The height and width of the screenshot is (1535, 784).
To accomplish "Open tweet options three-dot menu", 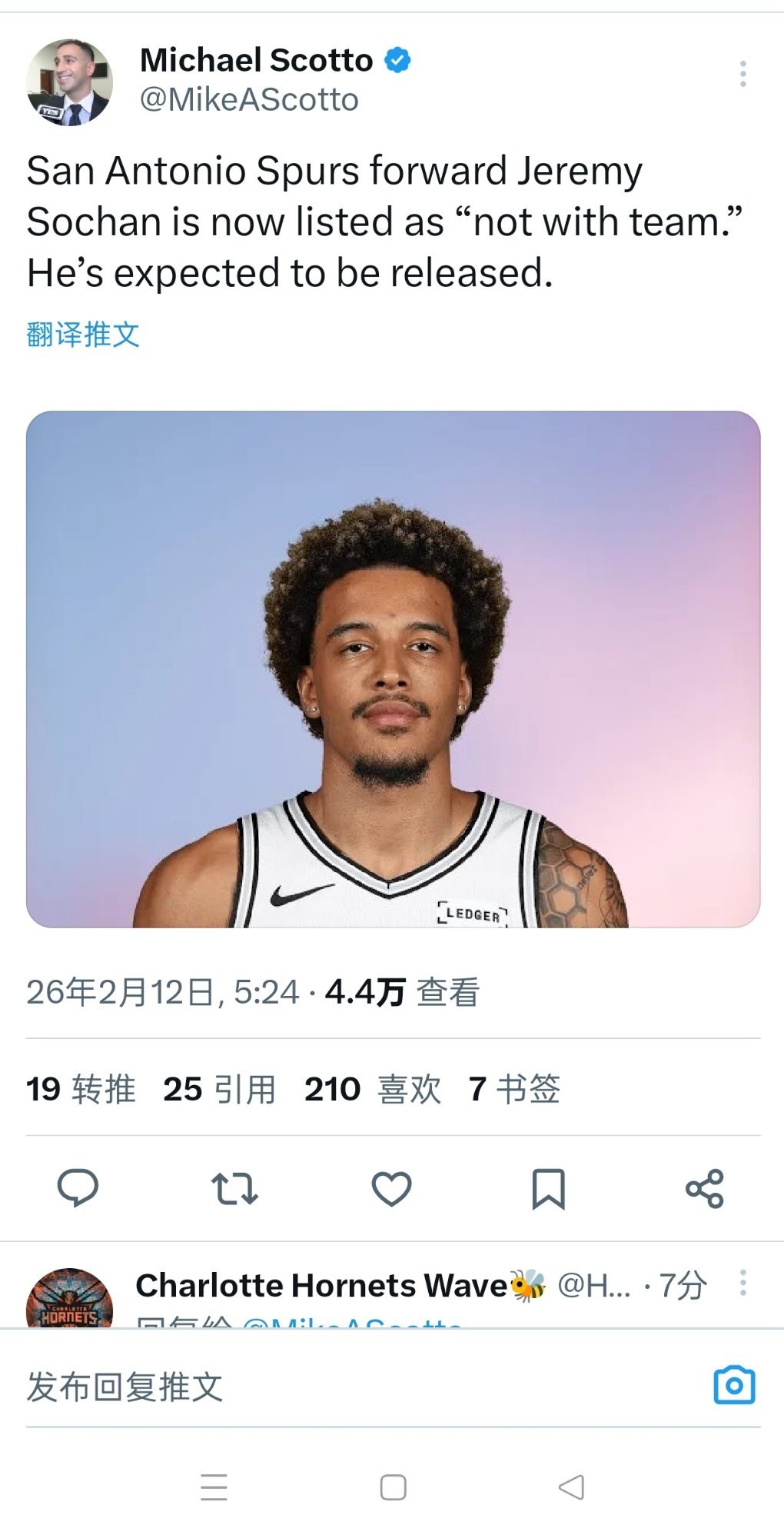I will point(742,74).
